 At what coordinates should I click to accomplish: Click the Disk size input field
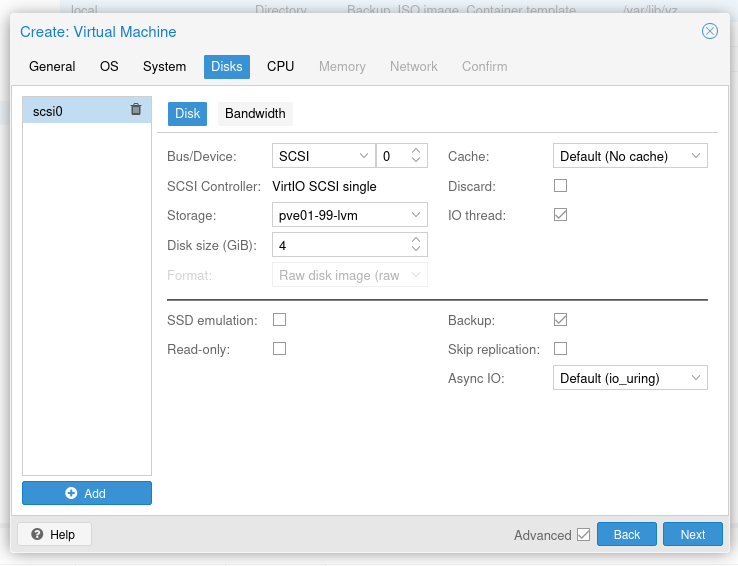click(x=341, y=245)
